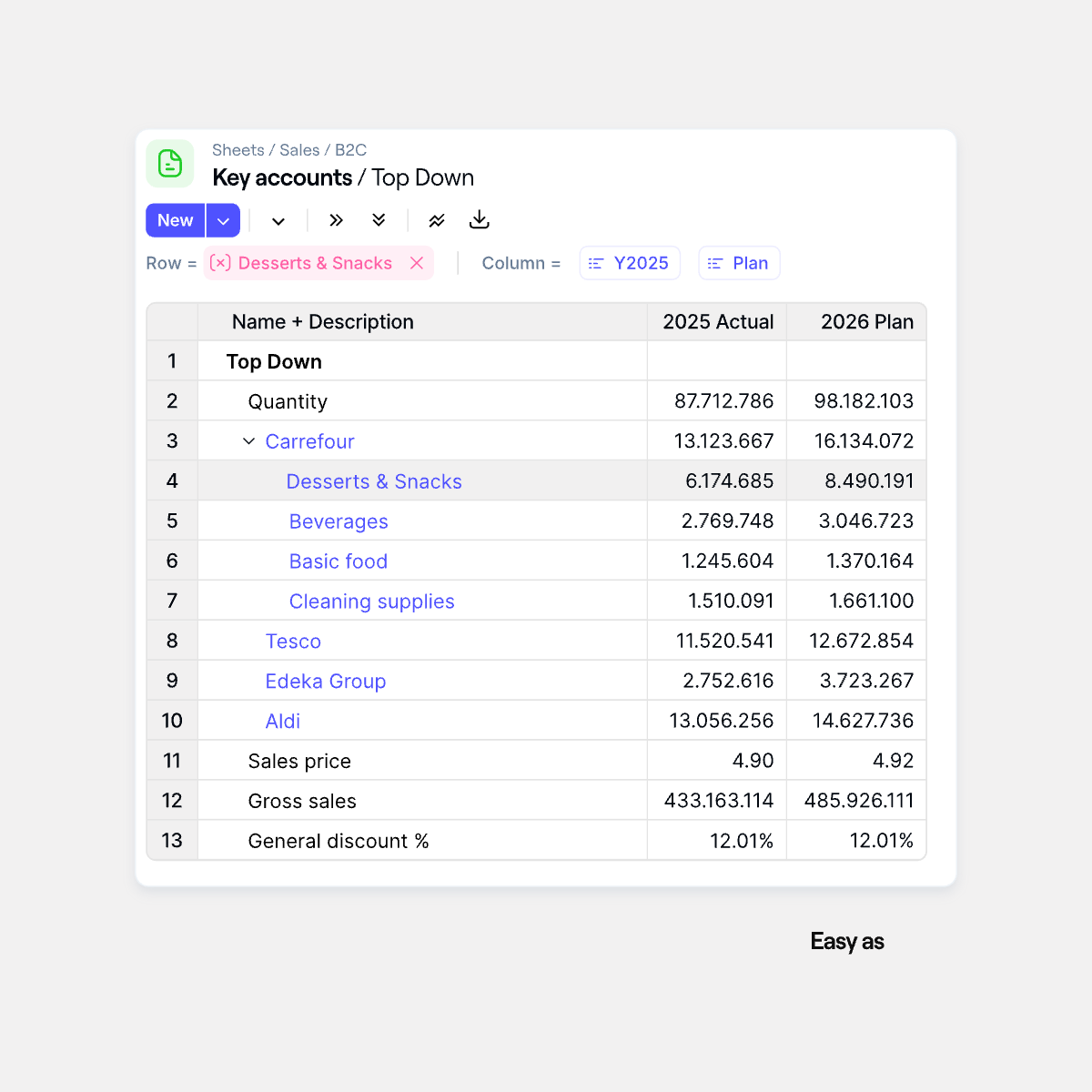The width and height of the screenshot is (1092, 1092).
Task: Collapse the Carrefour row
Action: [248, 441]
